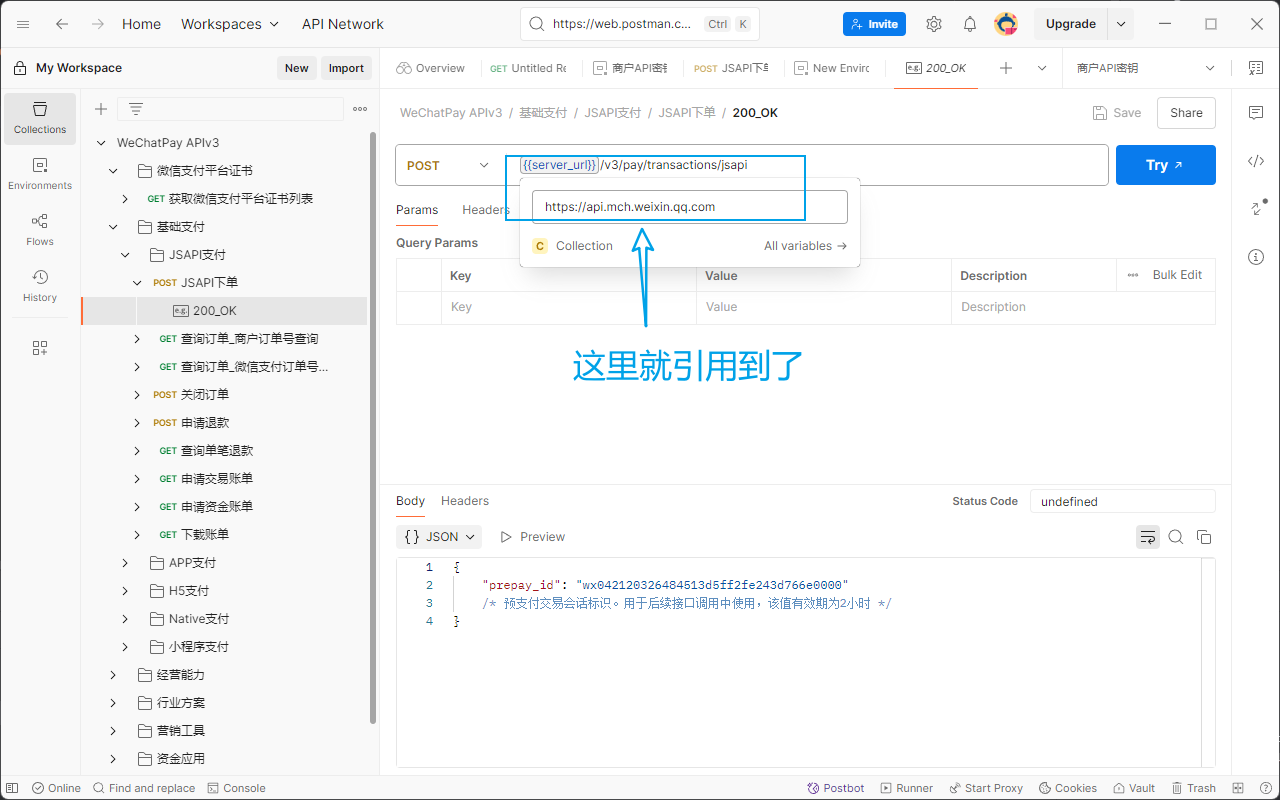Viewport: 1280px width, 800px height.
Task: Click Bulk Edit in params table
Action: [1177, 275]
